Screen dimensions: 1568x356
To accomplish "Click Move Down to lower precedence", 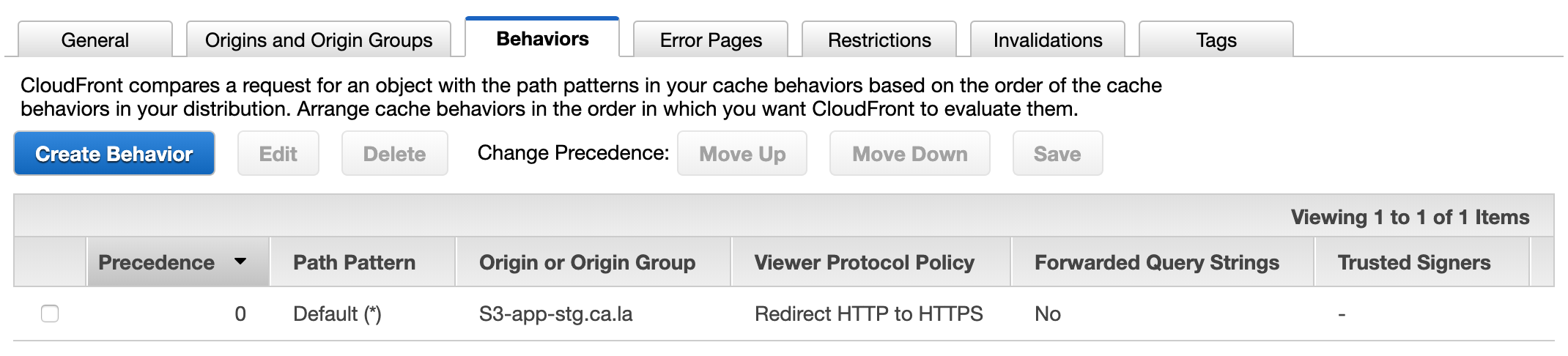I will (909, 154).
